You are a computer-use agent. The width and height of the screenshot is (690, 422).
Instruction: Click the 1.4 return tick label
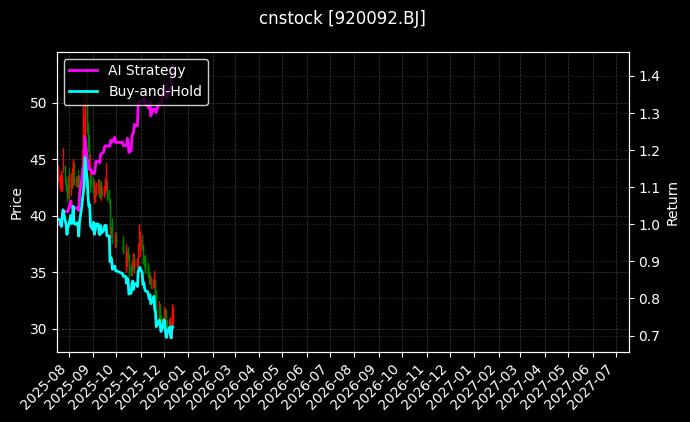pyautogui.click(x=648, y=76)
